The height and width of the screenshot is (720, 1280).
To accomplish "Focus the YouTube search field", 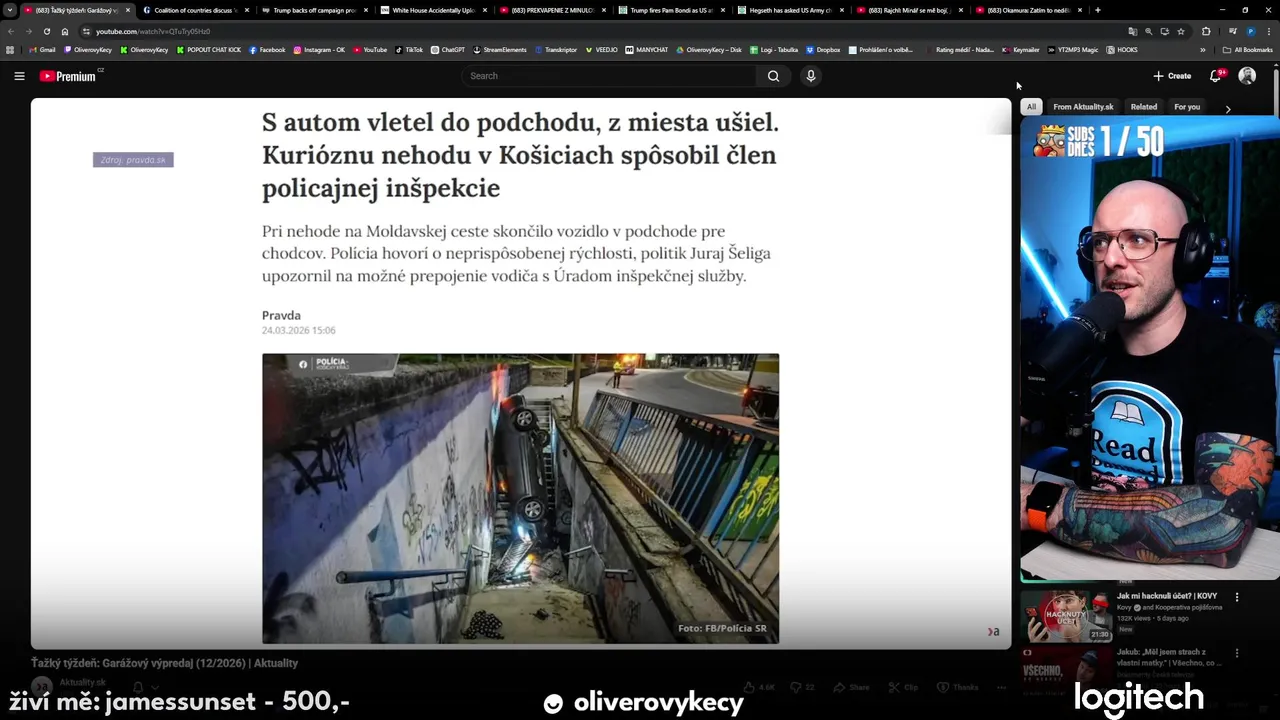I will click(x=610, y=76).
